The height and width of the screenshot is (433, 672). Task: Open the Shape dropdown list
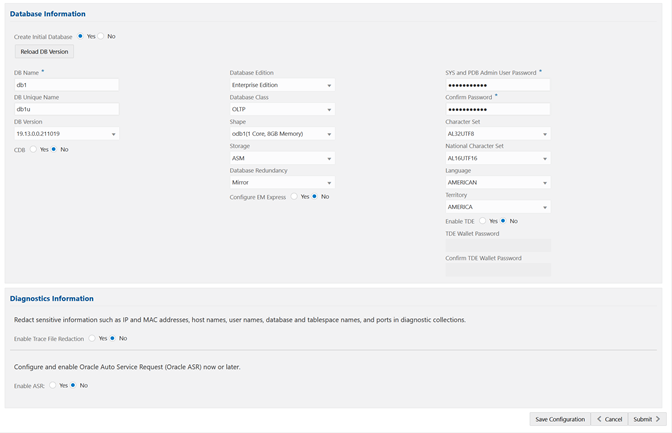282,134
